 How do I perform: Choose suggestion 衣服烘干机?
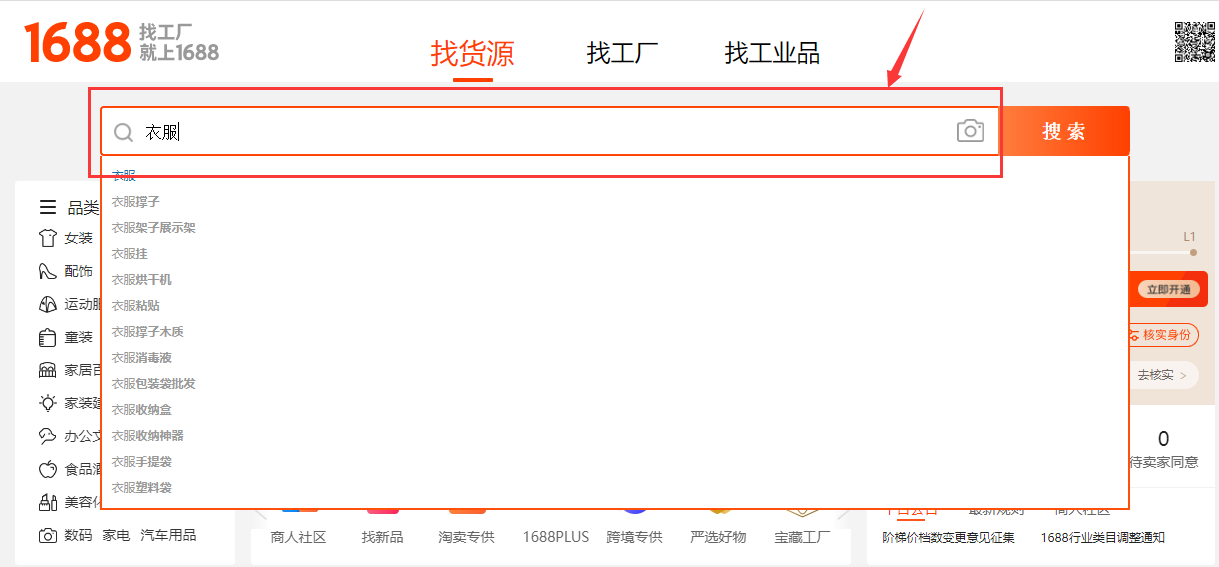click(x=141, y=279)
